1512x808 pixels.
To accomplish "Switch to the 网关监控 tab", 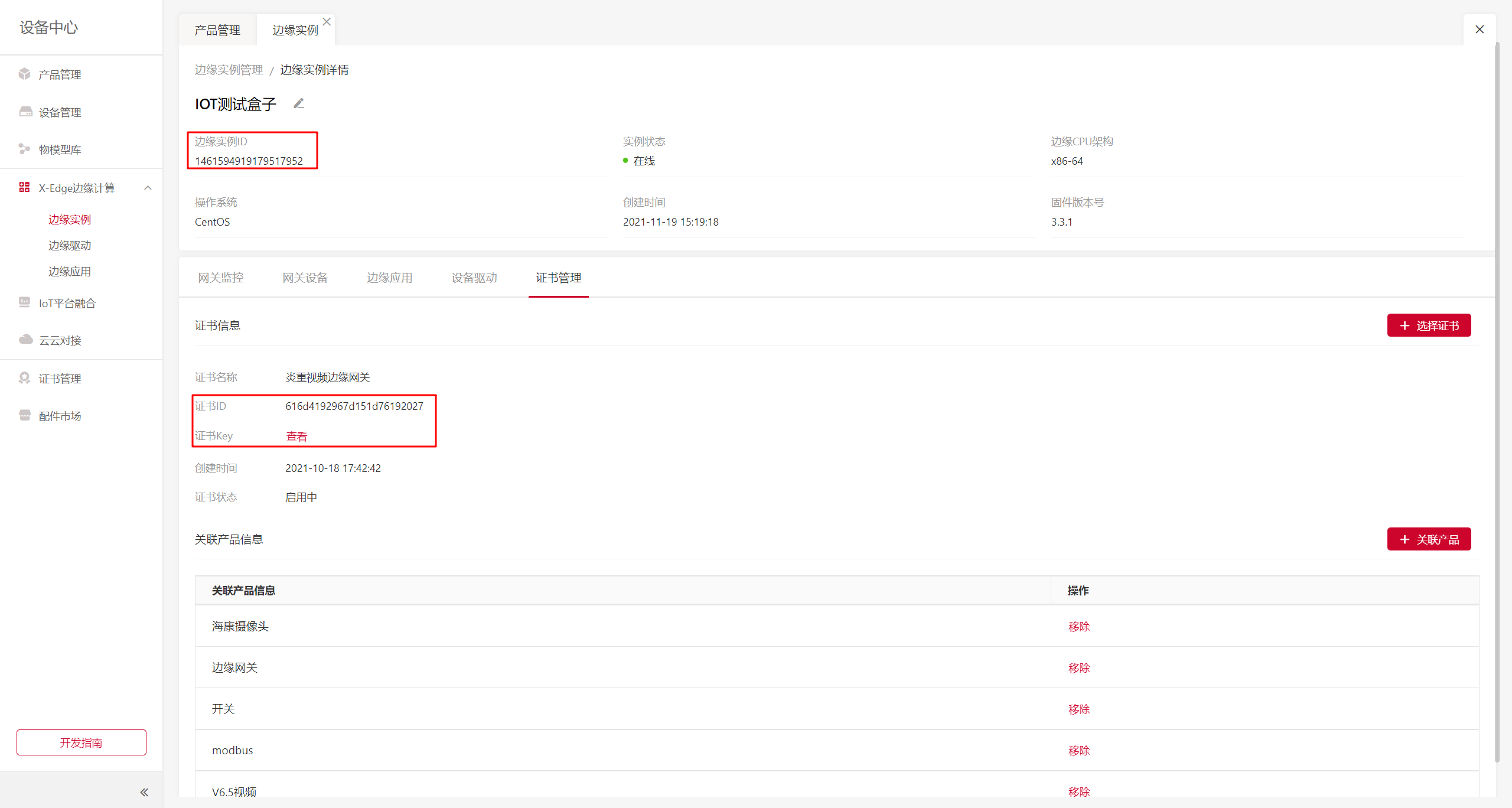I will click(220, 278).
